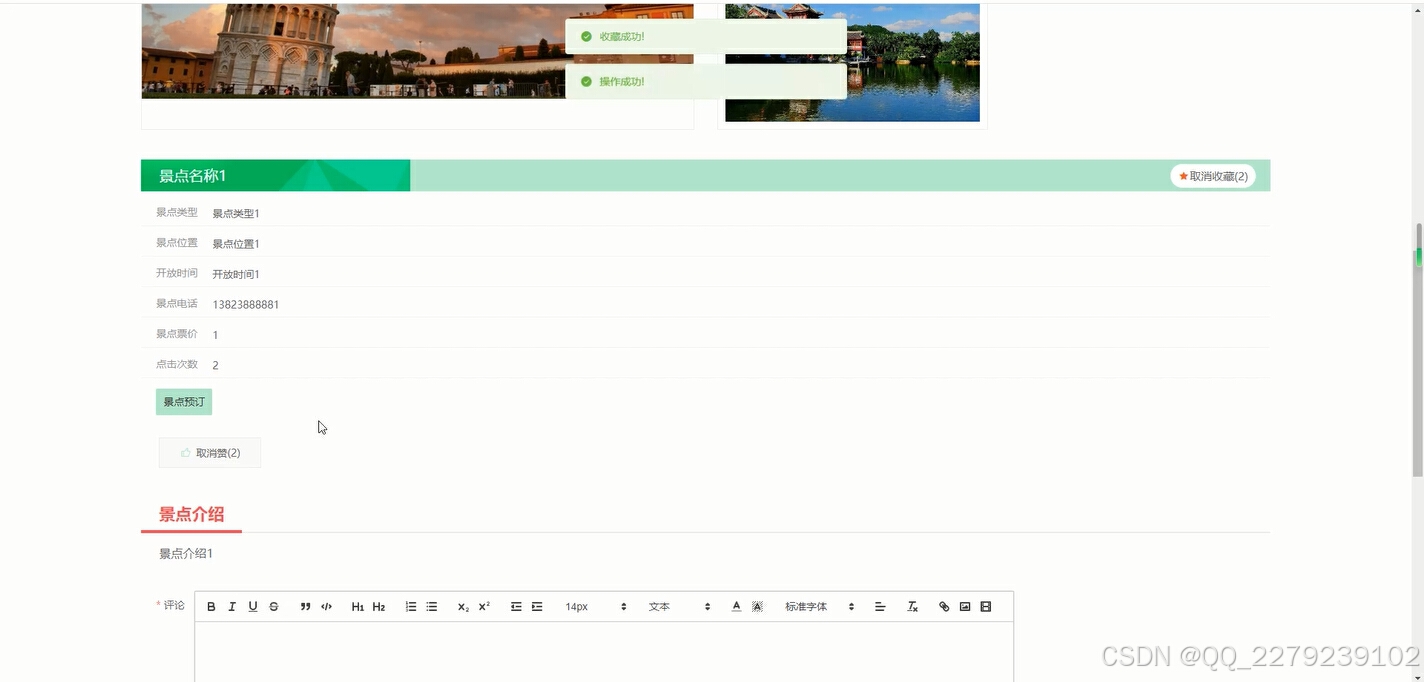Apply strikethrough formatting to comment text

pyautogui.click(x=273, y=606)
